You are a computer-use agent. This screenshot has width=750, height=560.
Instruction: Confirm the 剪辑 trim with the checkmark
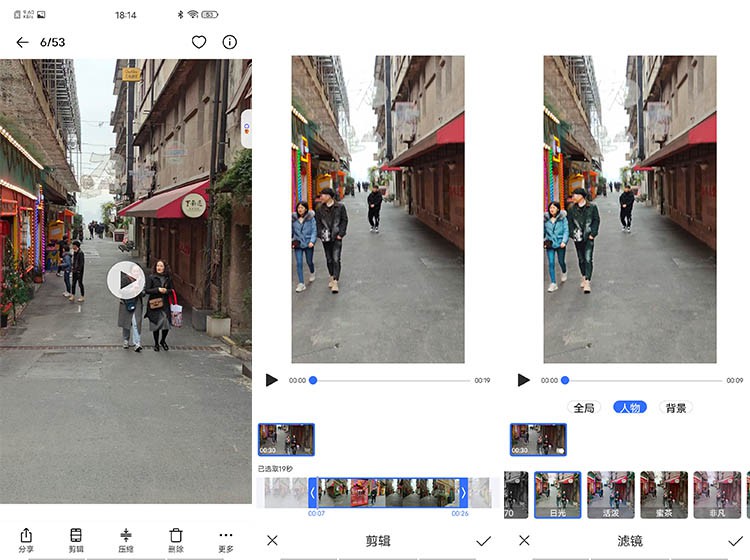[484, 541]
